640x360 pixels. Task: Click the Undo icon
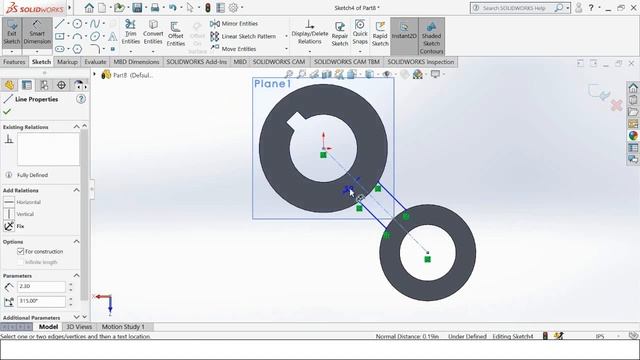pos(173,8)
